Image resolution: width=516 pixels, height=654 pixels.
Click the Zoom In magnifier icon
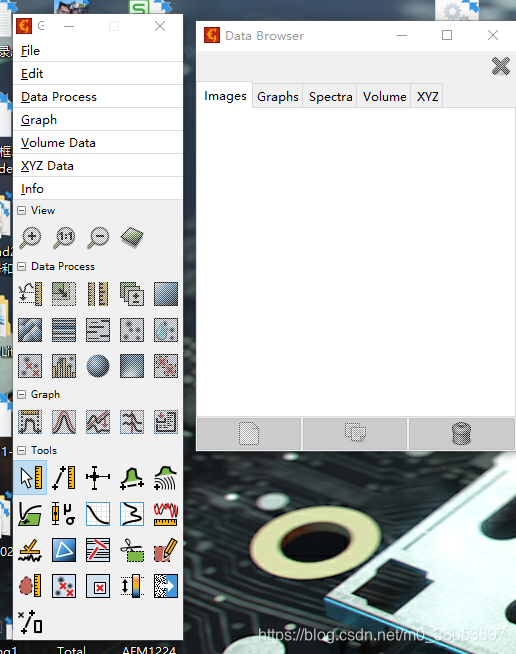pos(30,238)
